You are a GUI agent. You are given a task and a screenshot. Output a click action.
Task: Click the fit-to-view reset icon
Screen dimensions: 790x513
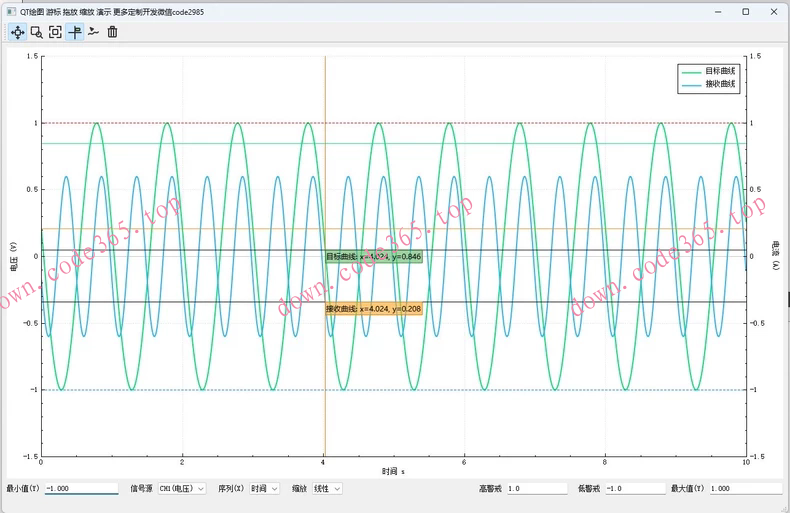tap(55, 32)
